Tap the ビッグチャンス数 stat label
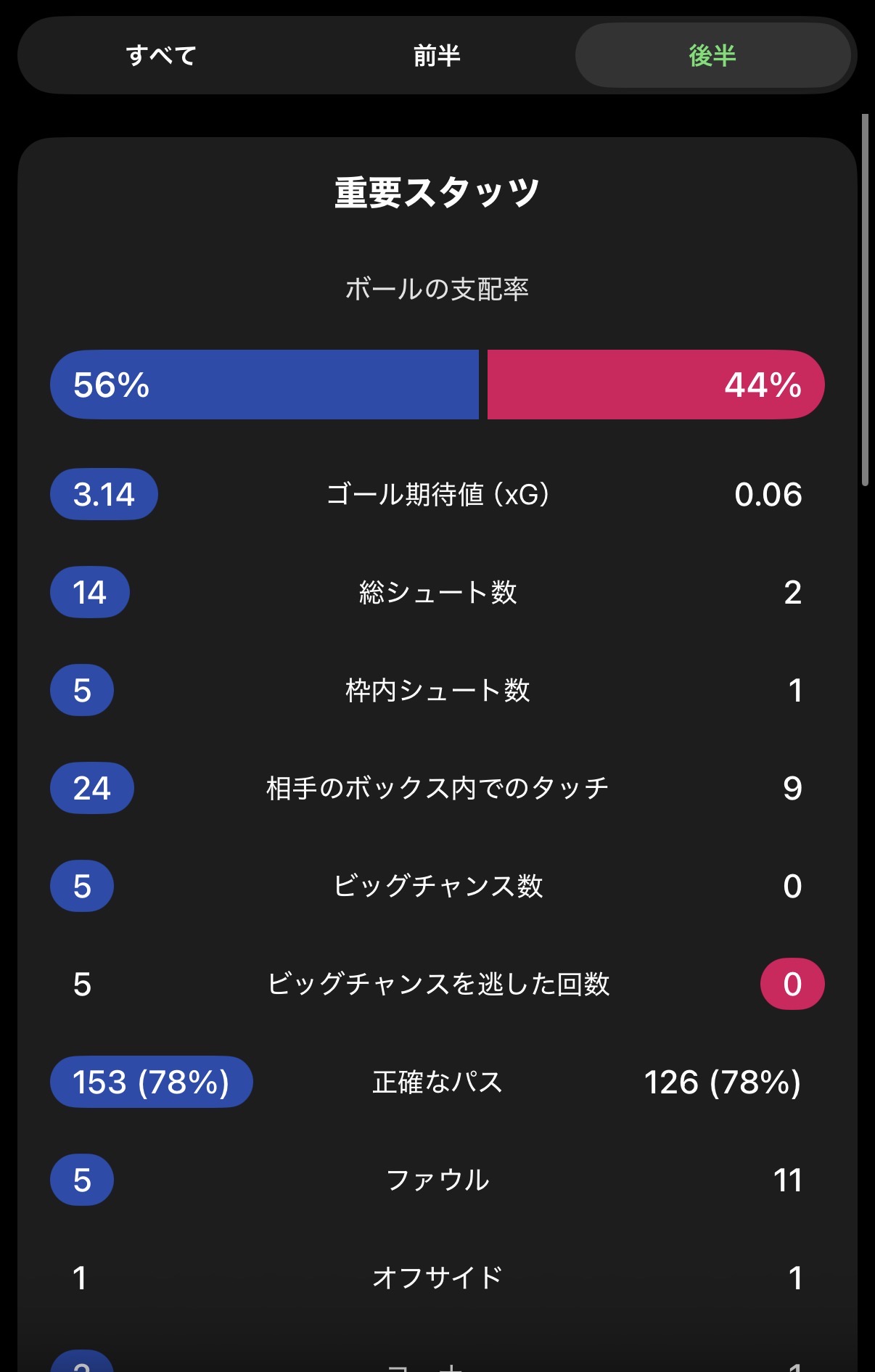 (x=437, y=887)
